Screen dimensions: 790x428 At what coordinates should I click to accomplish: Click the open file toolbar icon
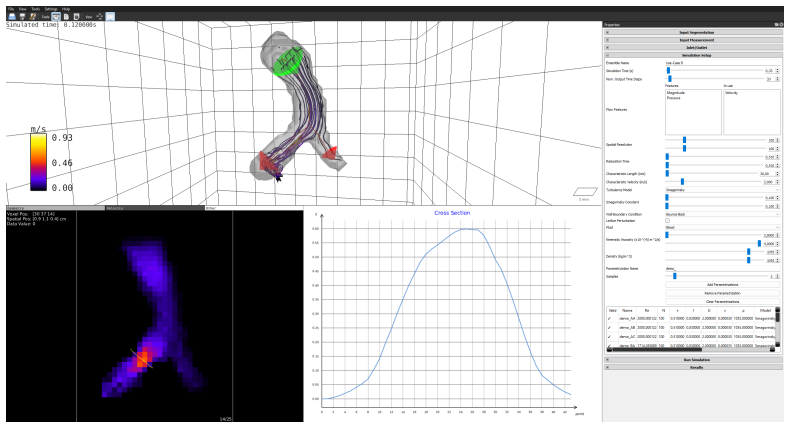tap(12, 17)
